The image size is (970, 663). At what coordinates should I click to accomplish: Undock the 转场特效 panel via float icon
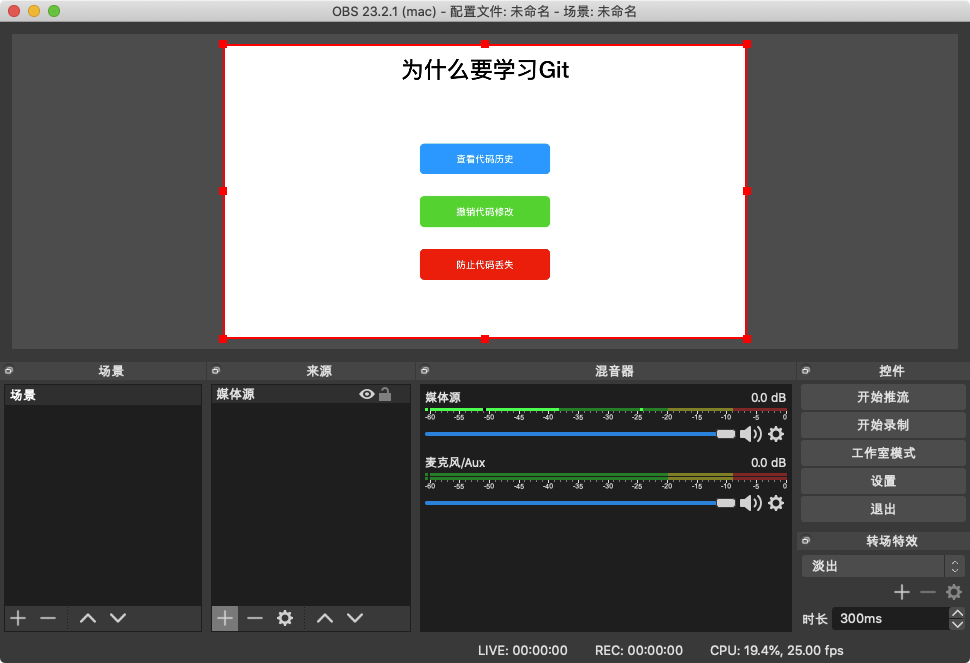coord(806,541)
